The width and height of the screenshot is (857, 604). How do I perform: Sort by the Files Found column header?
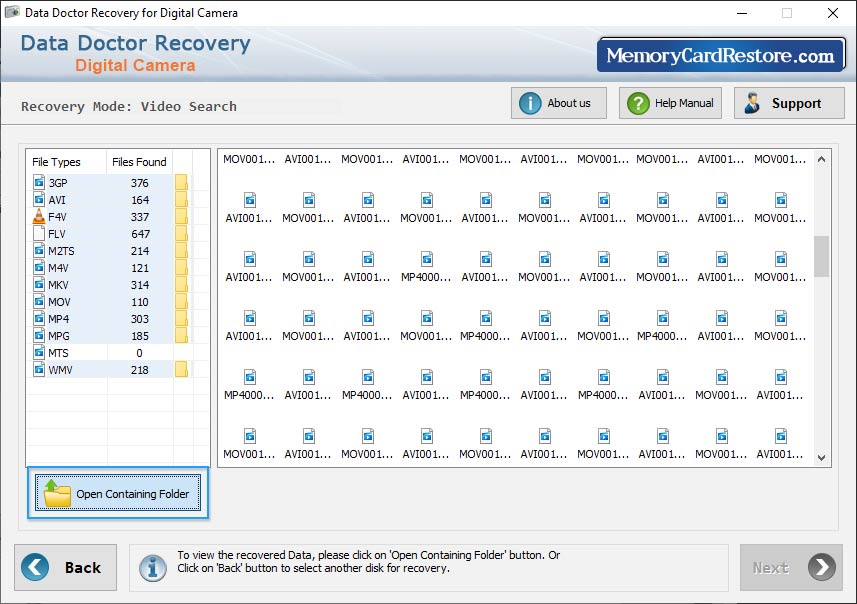139,162
